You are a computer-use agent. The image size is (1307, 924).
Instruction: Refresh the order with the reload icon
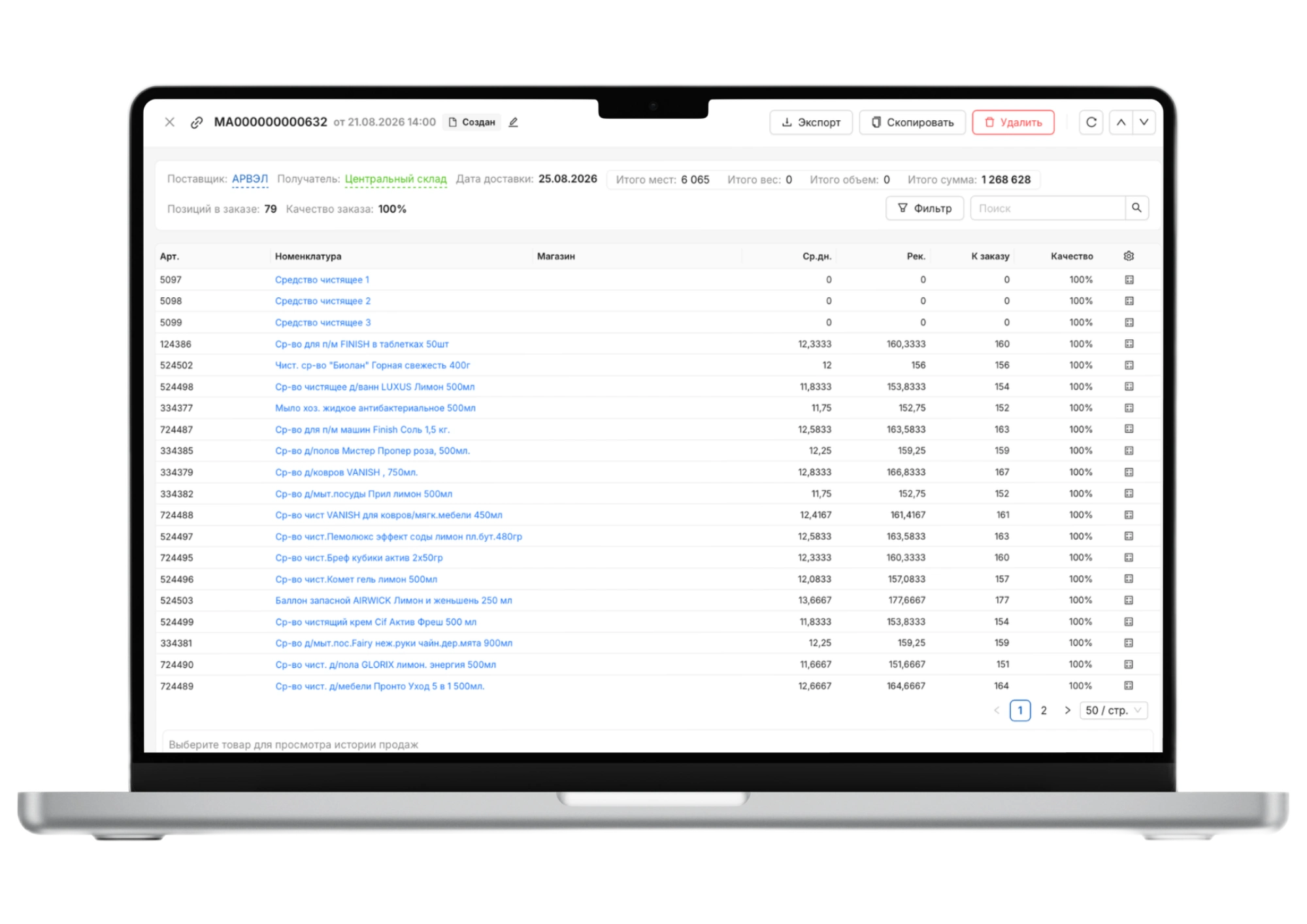(1091, 122)
